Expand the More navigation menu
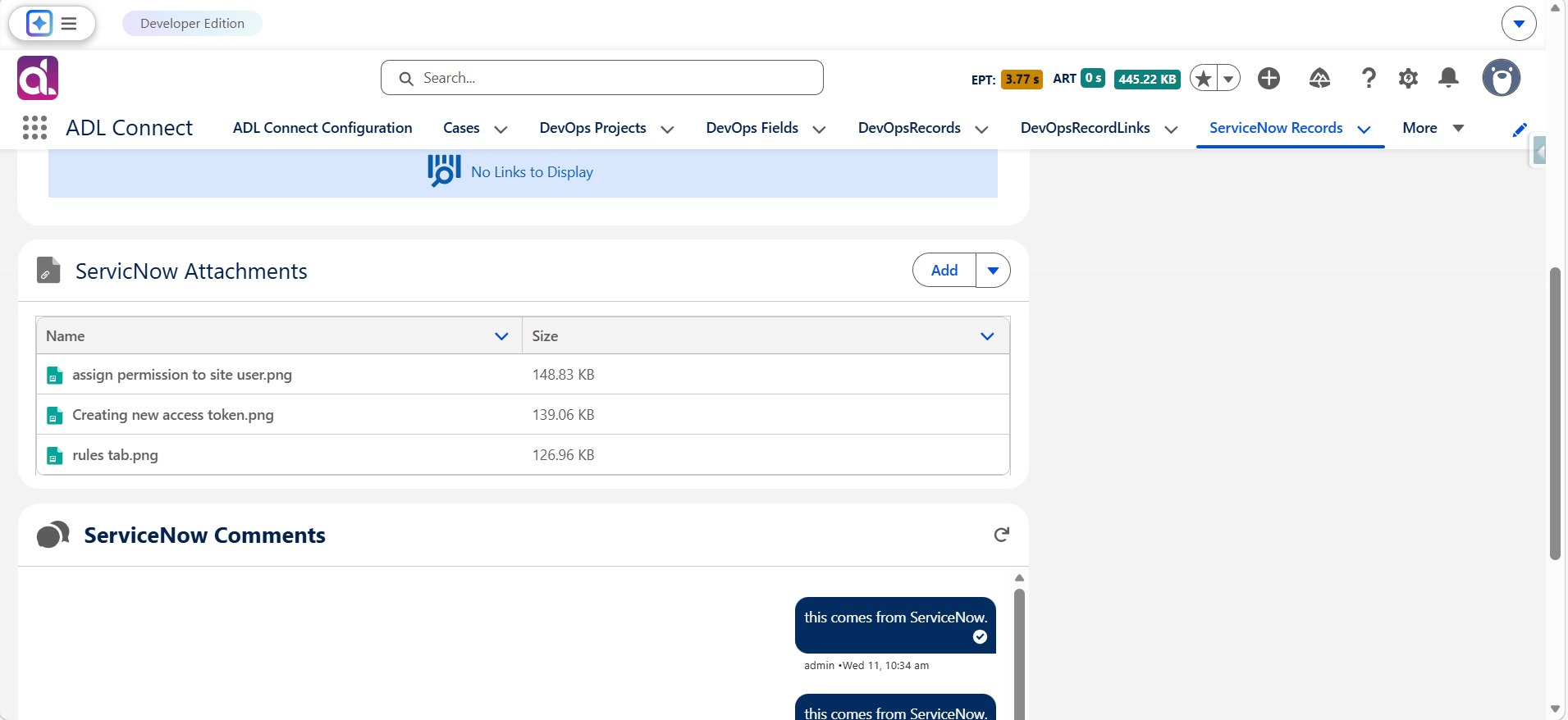Screen dimensions: 1568x720 (1433, 128)
